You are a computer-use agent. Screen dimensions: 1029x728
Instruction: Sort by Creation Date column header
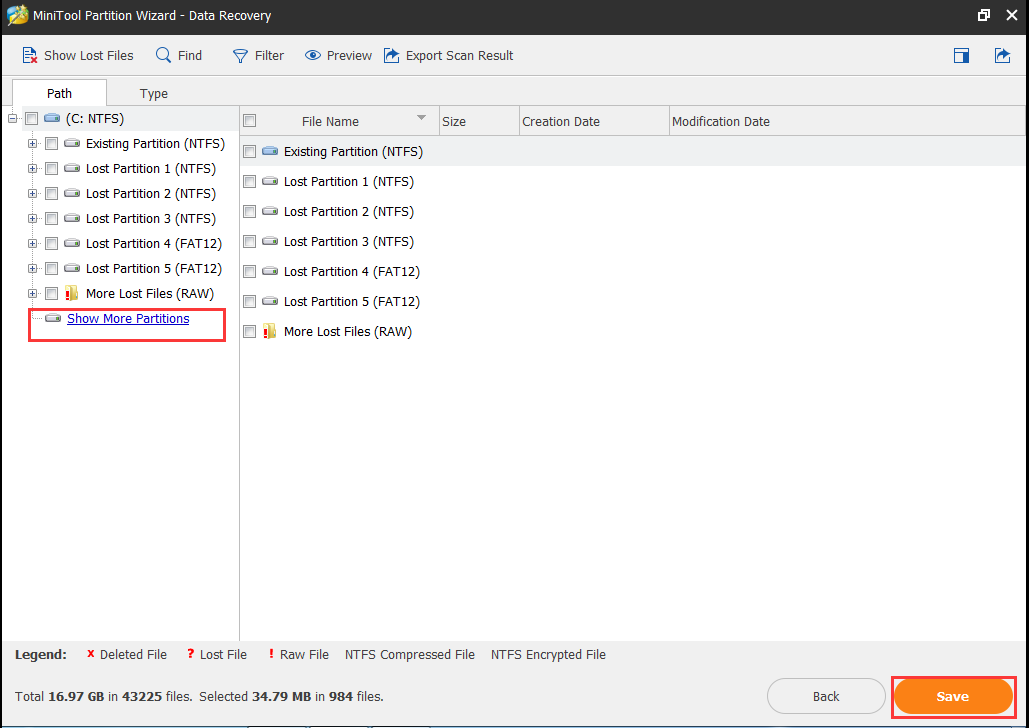(x=594, y=121)
